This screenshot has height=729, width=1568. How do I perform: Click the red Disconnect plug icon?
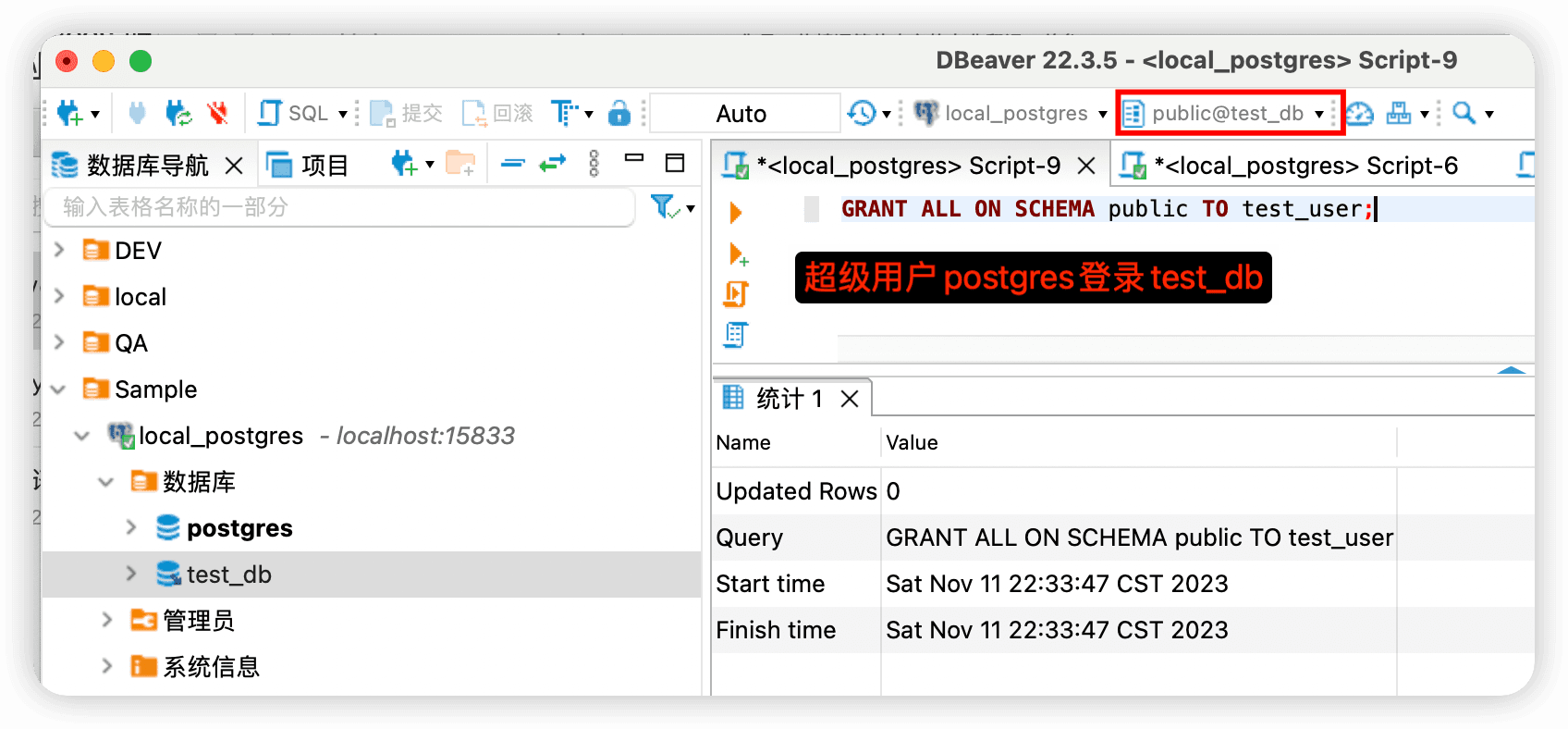click(x=218, y=113)
